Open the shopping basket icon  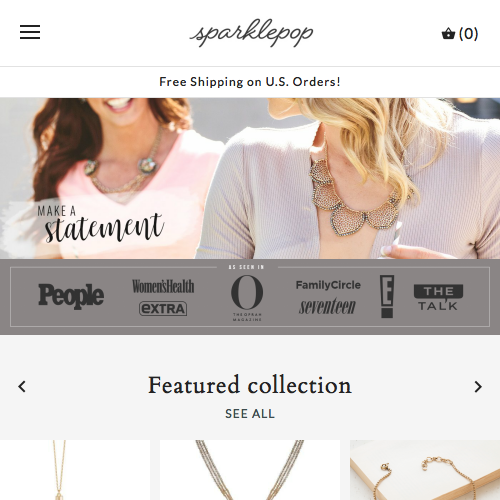pos(448,34)
